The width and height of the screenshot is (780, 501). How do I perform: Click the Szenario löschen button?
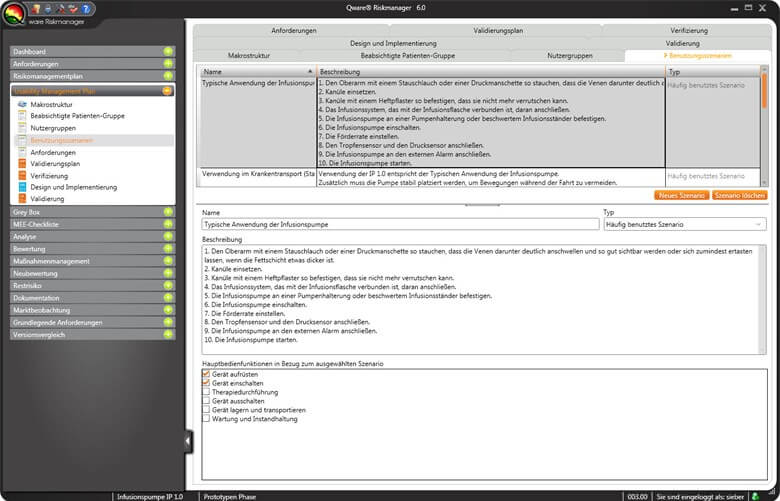740,196
